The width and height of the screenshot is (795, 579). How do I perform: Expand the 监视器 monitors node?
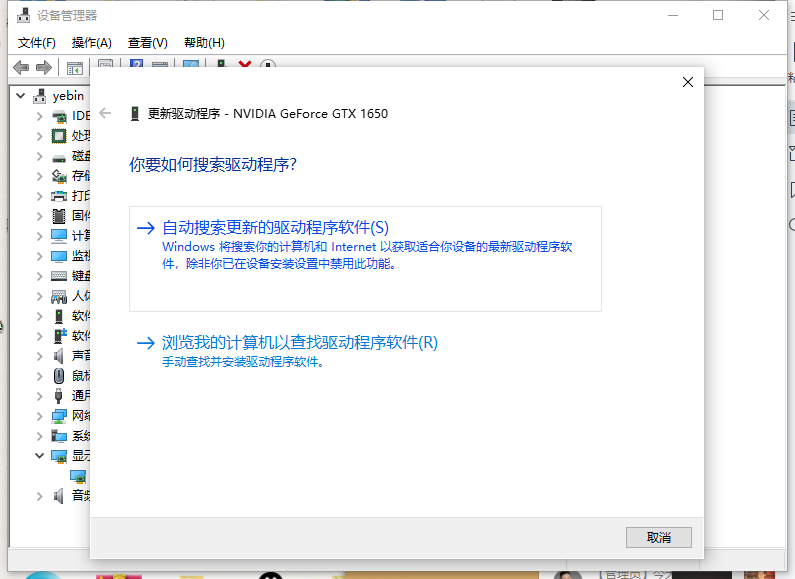click(40, 256)
